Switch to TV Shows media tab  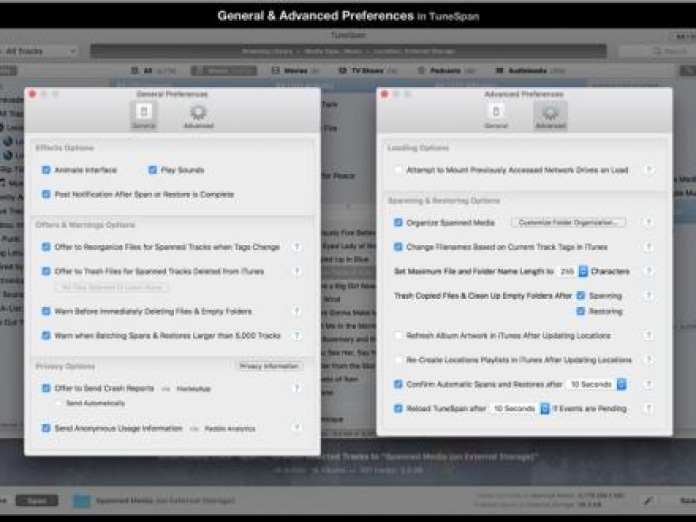(368, 71)
